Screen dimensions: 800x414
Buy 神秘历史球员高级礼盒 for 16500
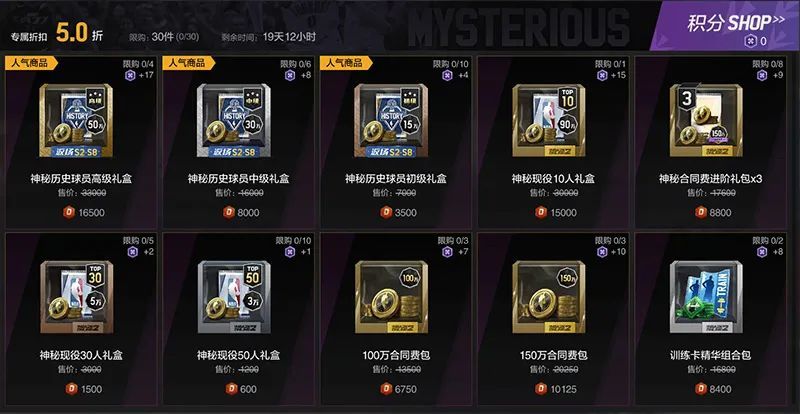(84, 212)
